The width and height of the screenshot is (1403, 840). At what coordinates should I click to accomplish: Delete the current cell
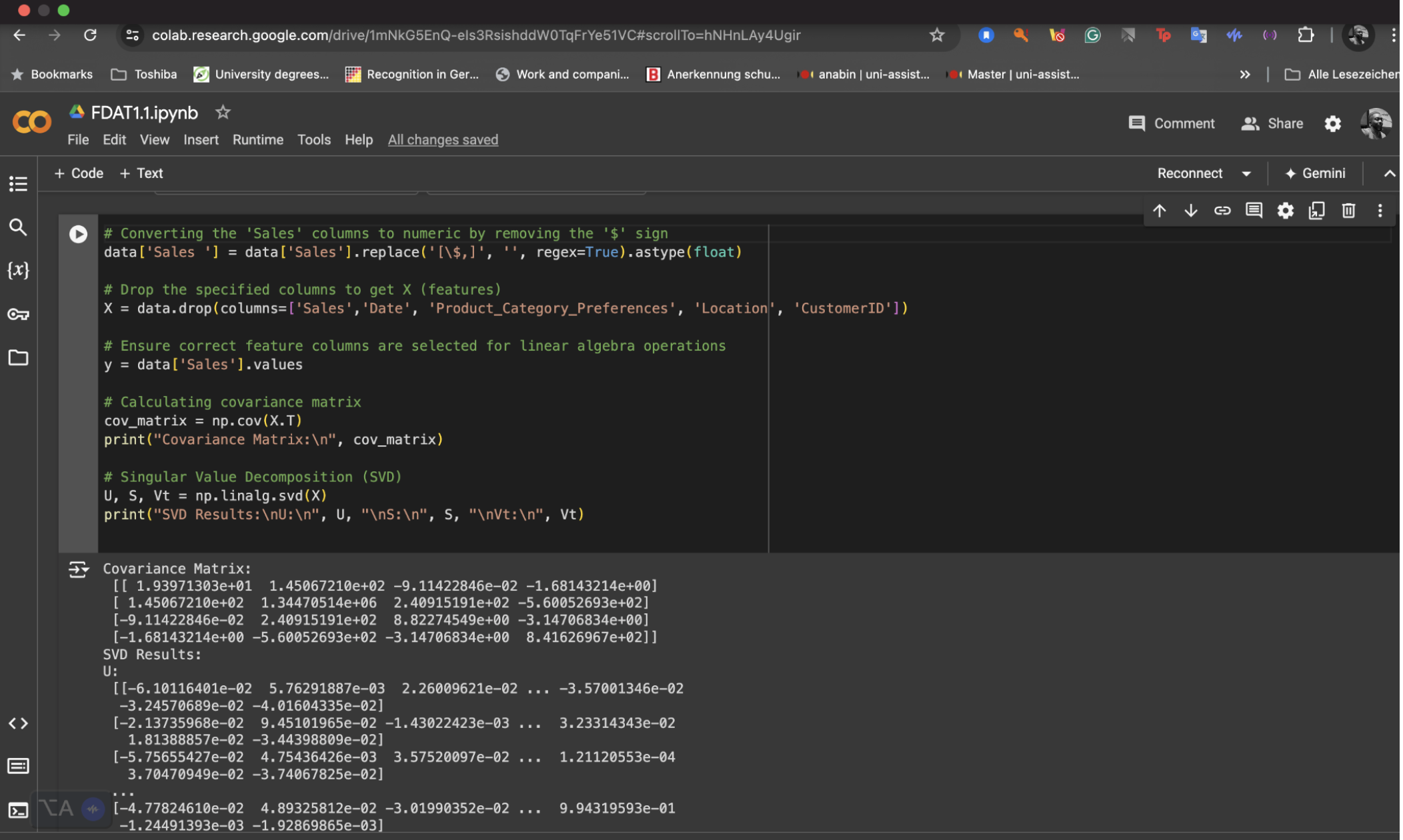point(1348,211)
